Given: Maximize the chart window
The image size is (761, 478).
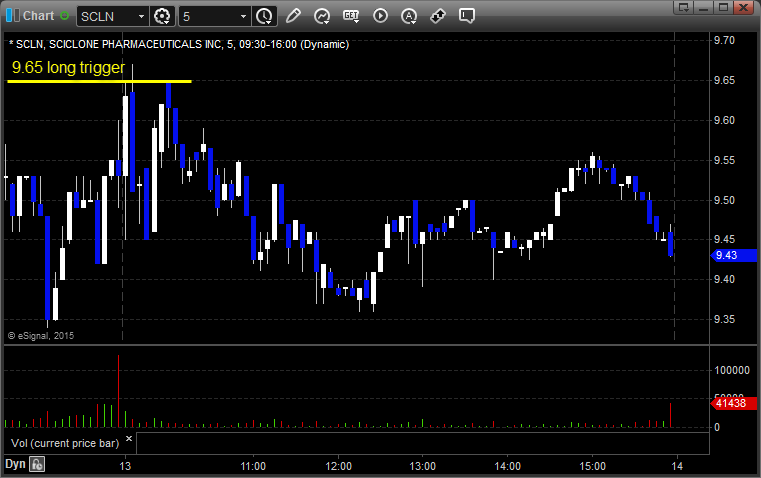Looking at the screenshot, I should (724, 7).
